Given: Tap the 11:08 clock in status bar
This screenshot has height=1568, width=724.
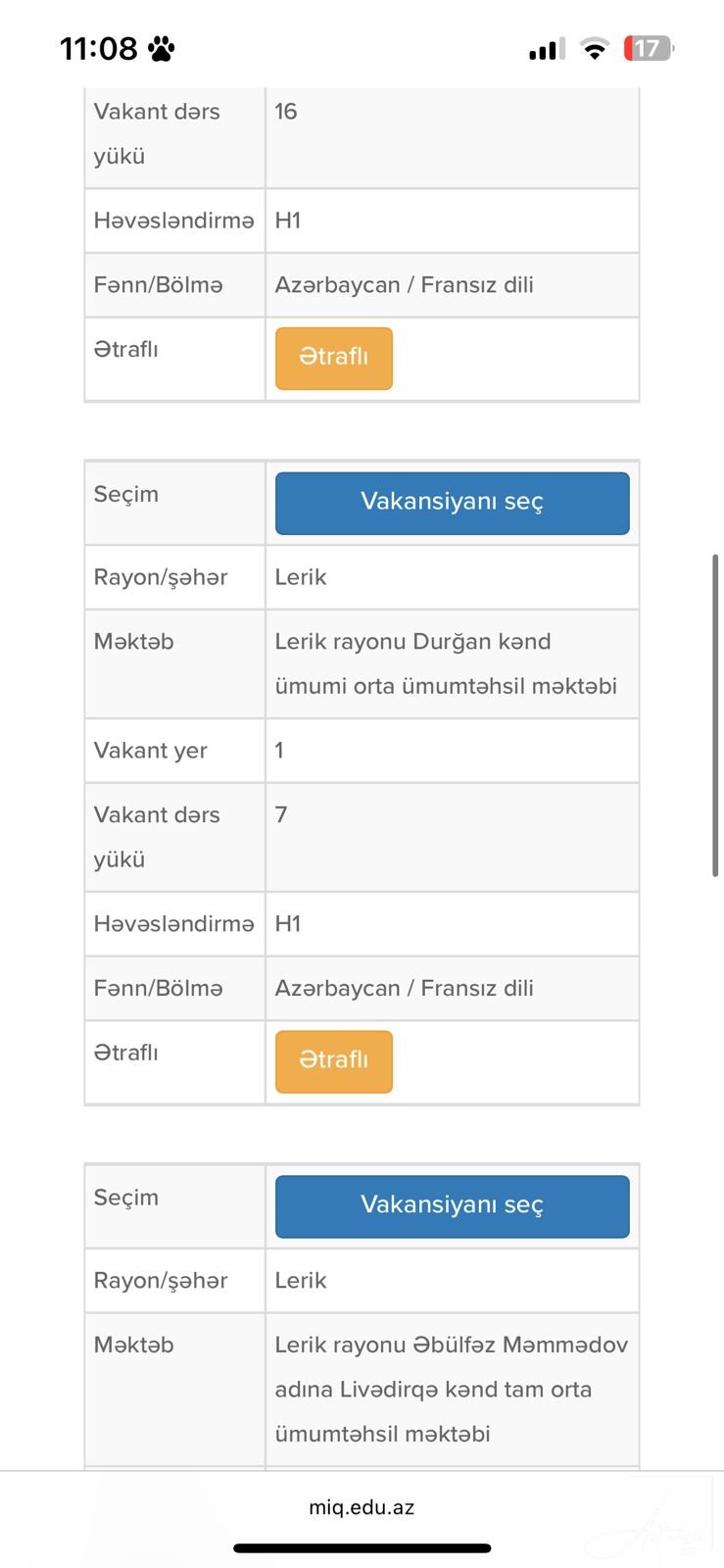Looking at the screenshot, I should click(x=98, y=48).
